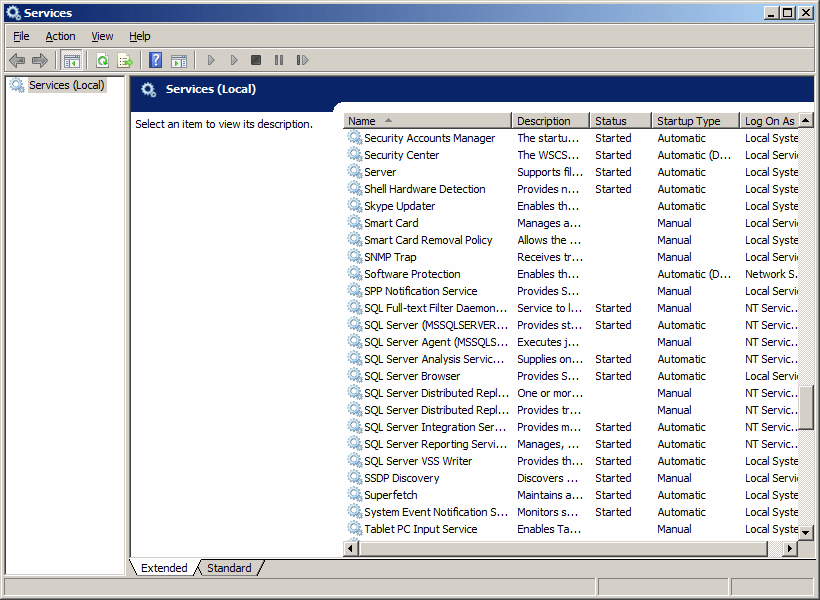Viewport: 820px width, 600px height.
Task: Toggle the Show/Hide Console Tree icon
Action: 72,60
